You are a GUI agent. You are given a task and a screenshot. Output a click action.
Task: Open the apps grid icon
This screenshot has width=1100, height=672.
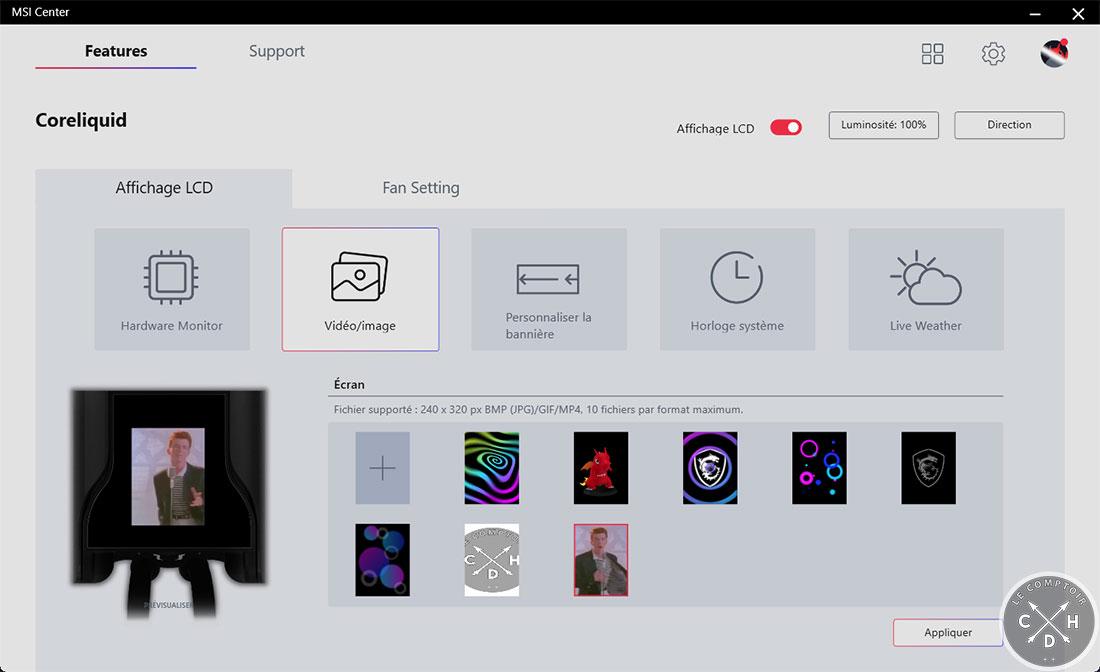[x=932, y=54]
